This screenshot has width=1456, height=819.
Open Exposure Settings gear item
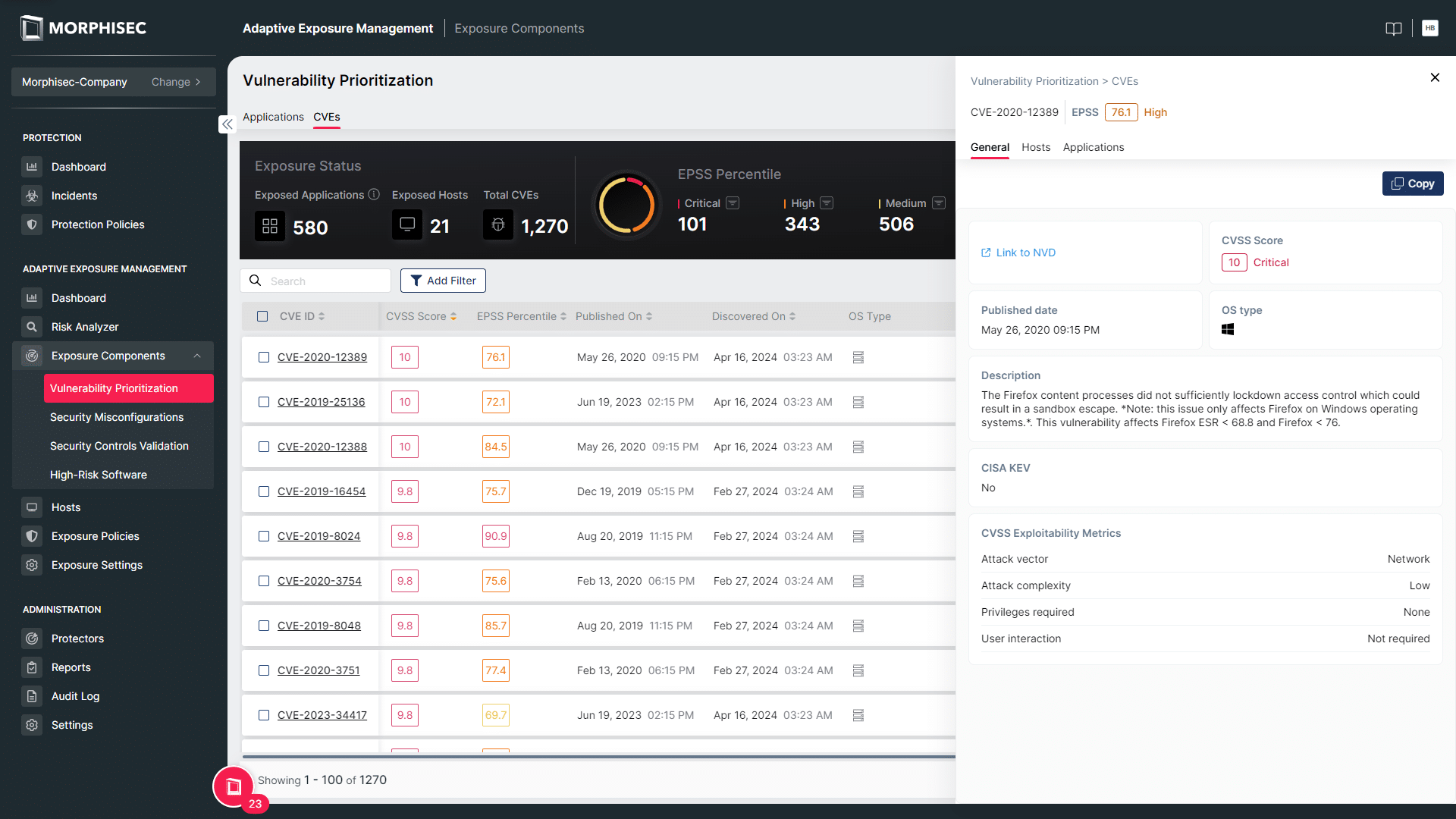click(x=96, y=565)
